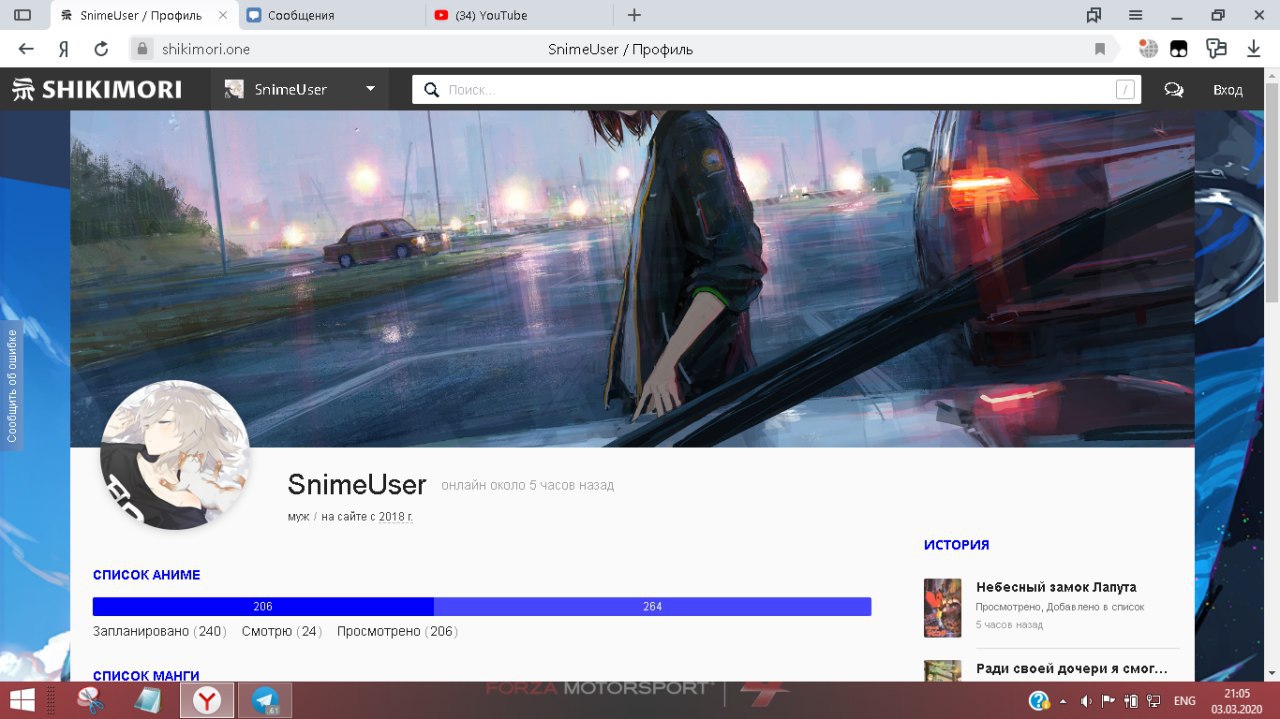Click the Небесный замок Лапута poster thumbnail

[x=942, y=608]
